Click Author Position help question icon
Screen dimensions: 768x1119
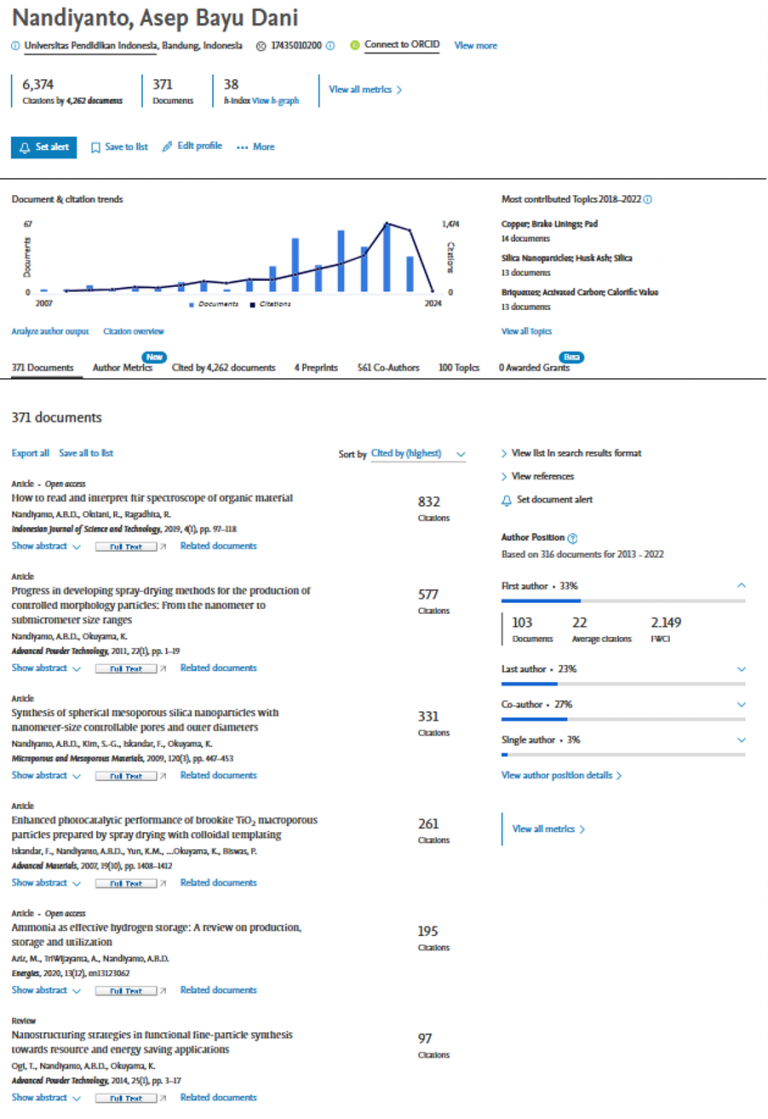[572, 538]
